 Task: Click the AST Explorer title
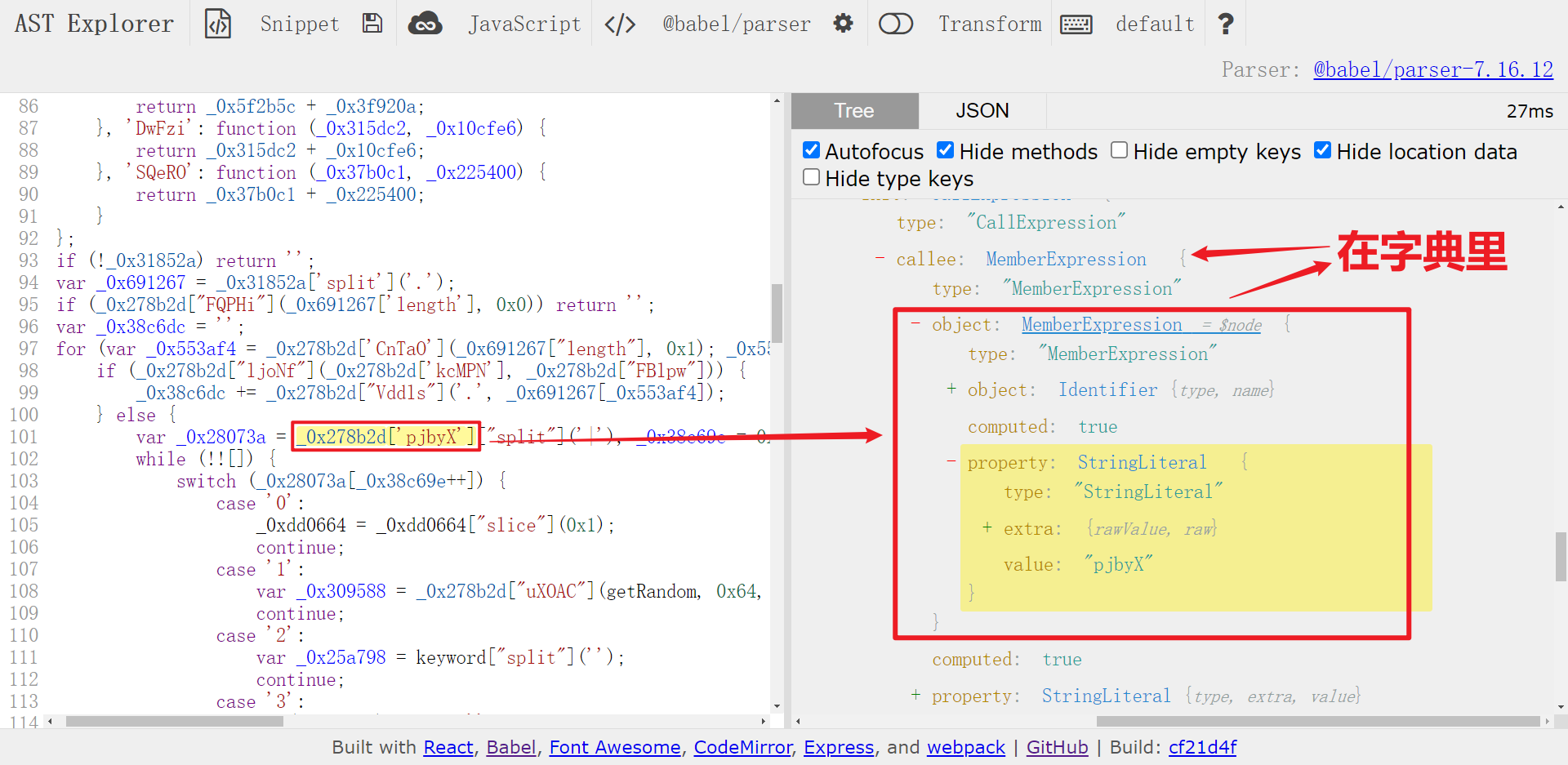click(x=94, y=24)
